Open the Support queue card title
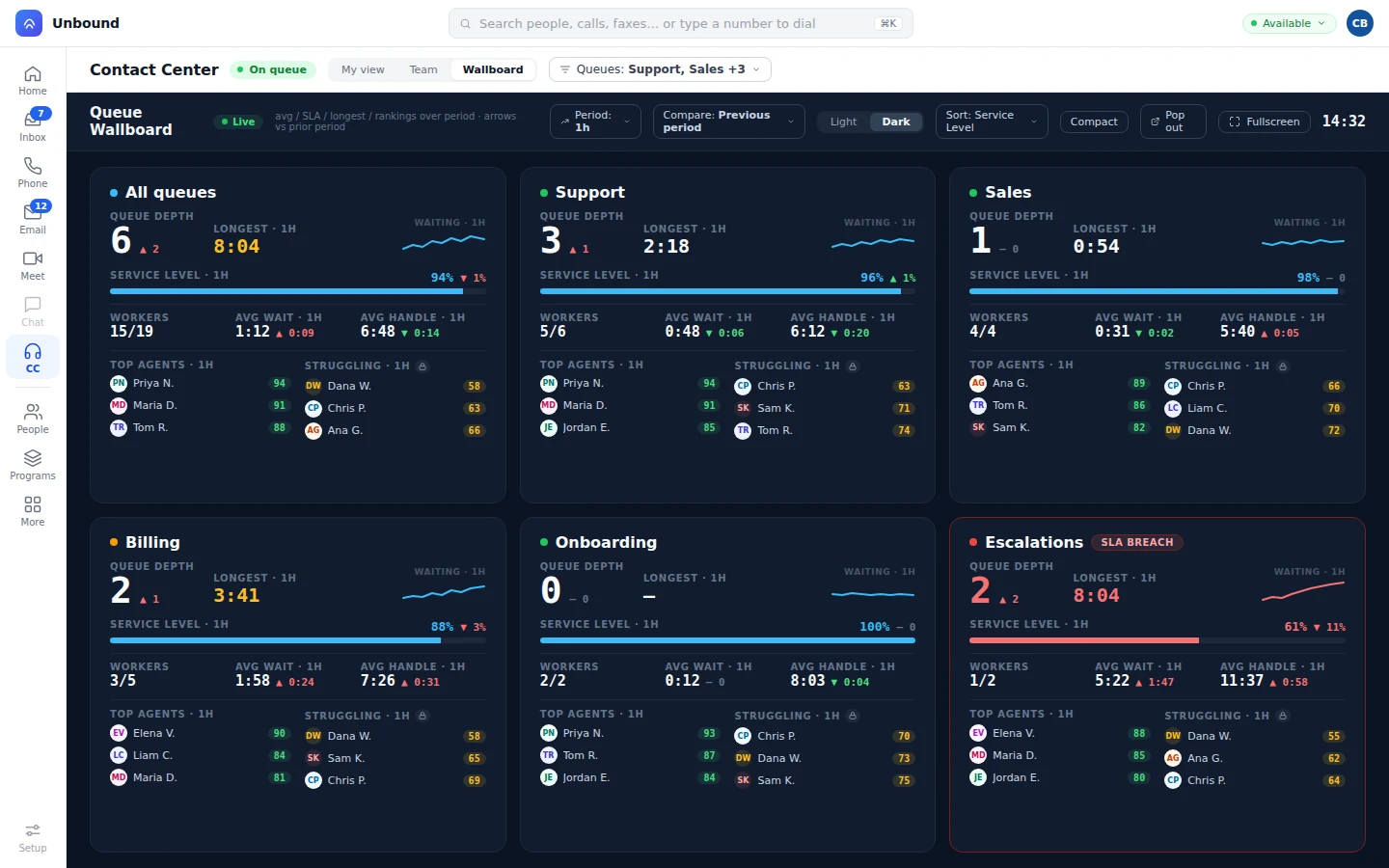This screenshot has height=868, width=1389. (x=590, y=192)
